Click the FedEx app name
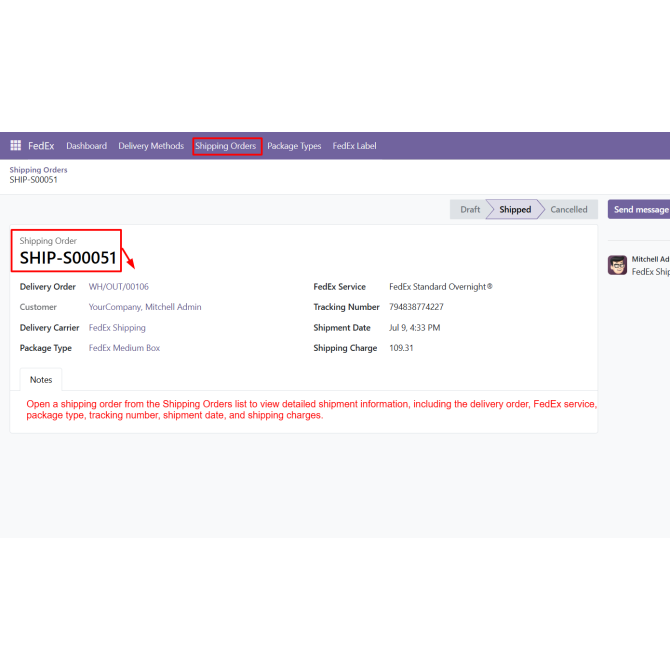Image resolution: width=670 pixels, height=670 pixels. click(x=41, y=146)
